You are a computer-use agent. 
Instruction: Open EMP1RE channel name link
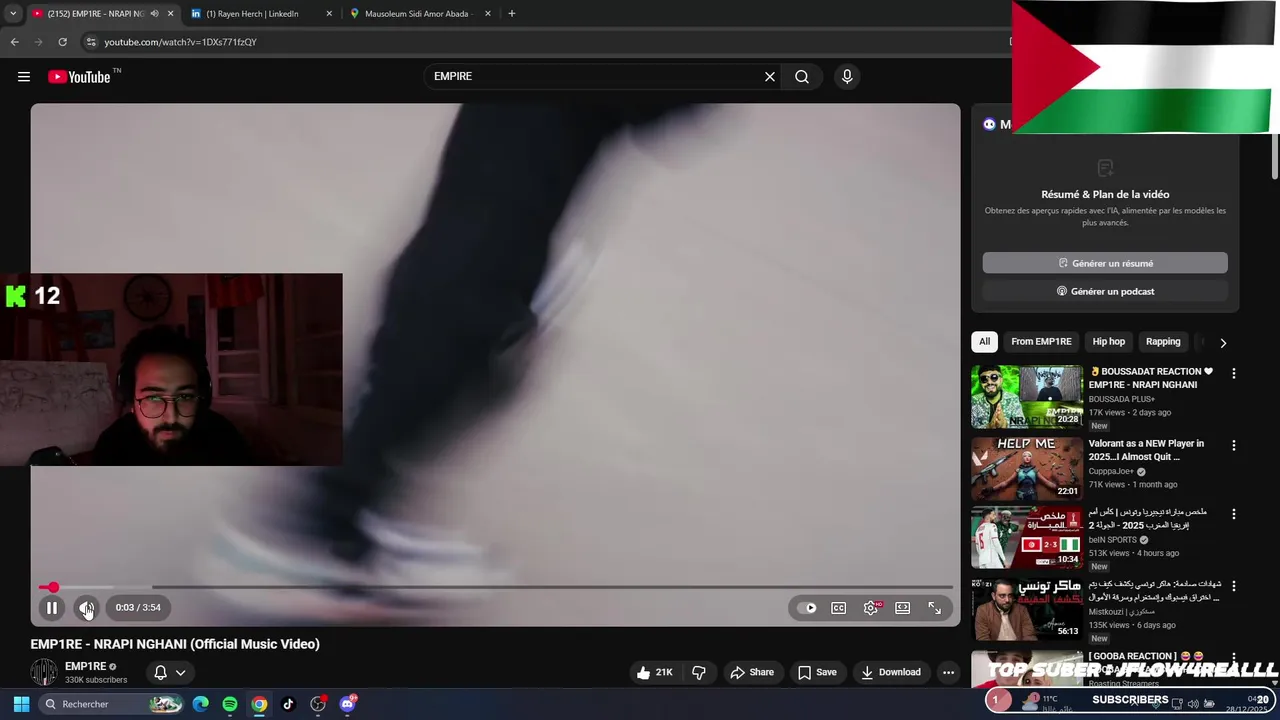pyautogui.click(x=85, y=666)
